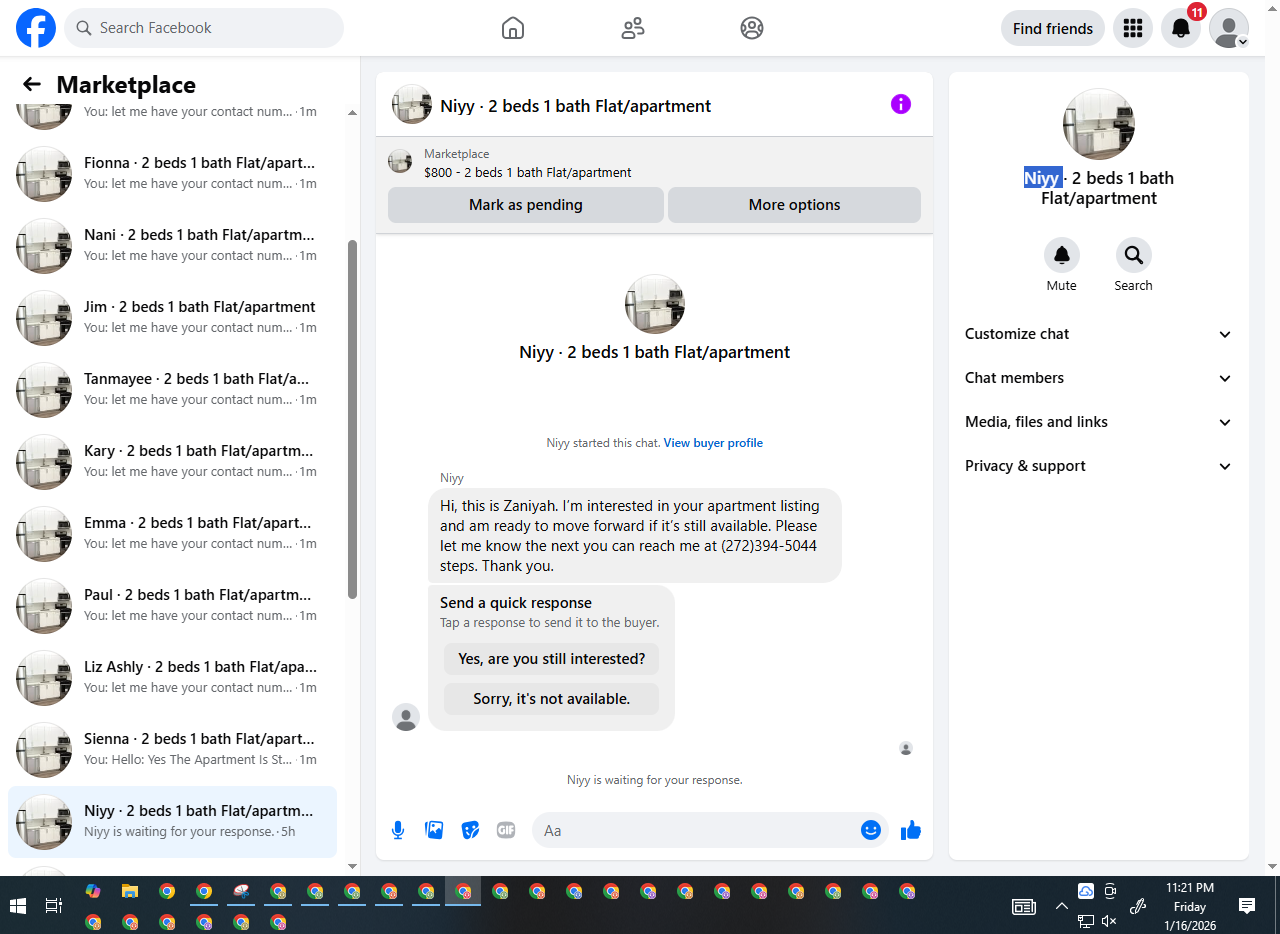Click the taskbar clock showing 11:21 PM

pyautogui.click(x=1190, y=906)
